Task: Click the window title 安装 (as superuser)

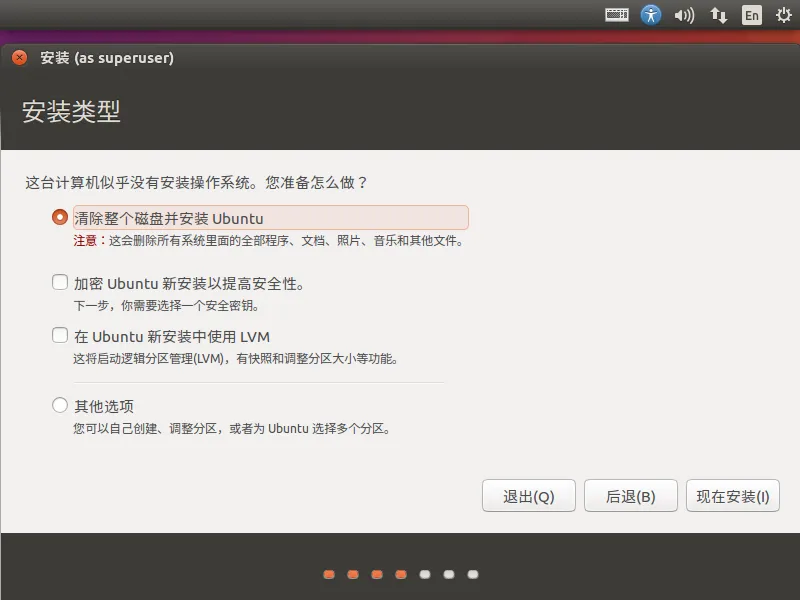Action: pos(107,58)
